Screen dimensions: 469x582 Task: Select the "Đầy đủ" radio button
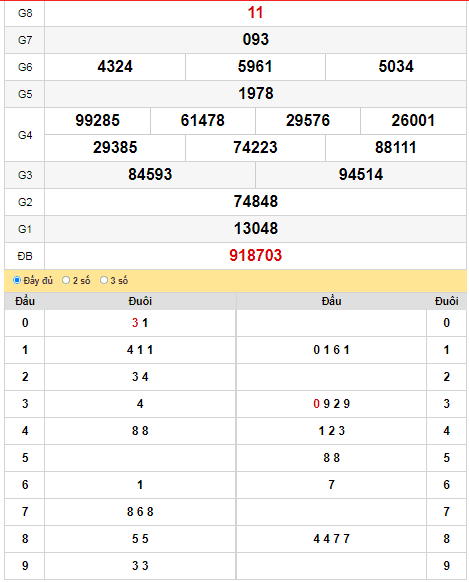coord(17,280)
